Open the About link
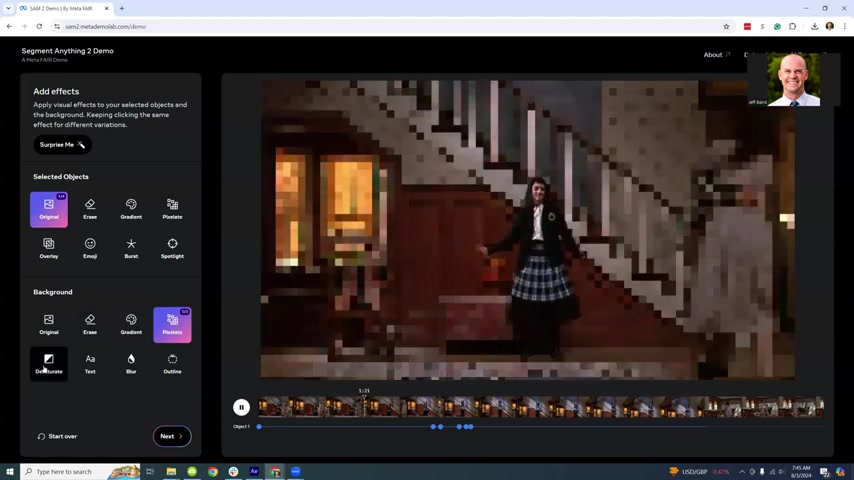 (716, 55)
